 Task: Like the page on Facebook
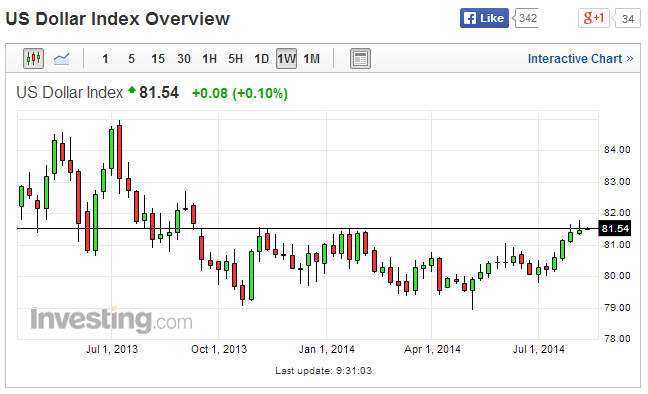[x=484, y=18]
